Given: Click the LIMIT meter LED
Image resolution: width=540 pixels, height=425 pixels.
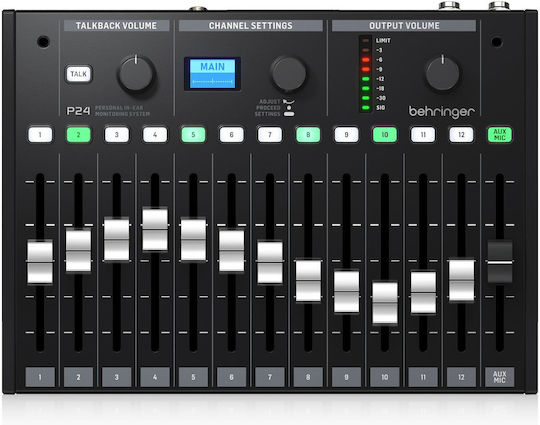Looking at the screenshot, I should pos(366,41).
